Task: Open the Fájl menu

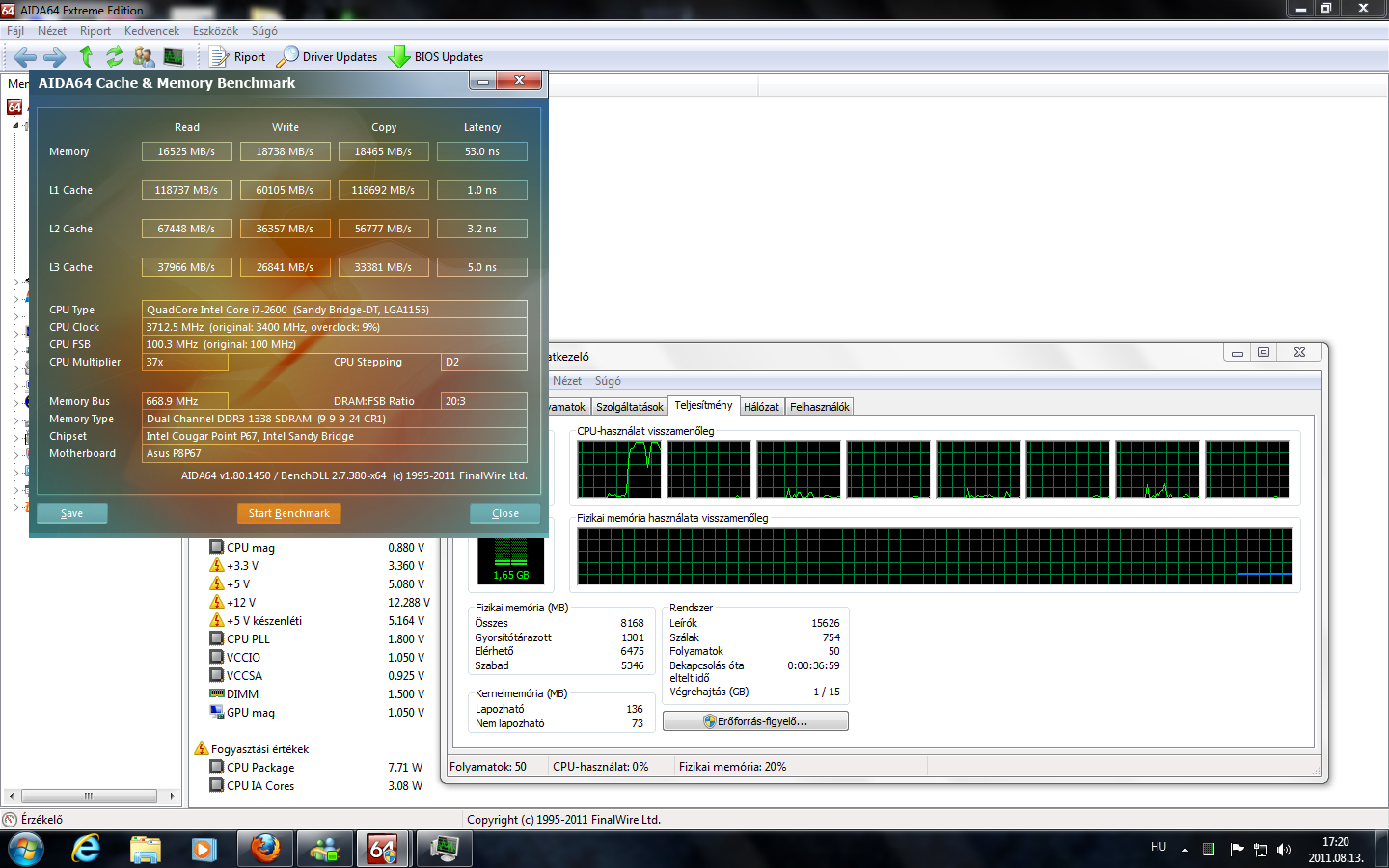Action: point(15,31)
